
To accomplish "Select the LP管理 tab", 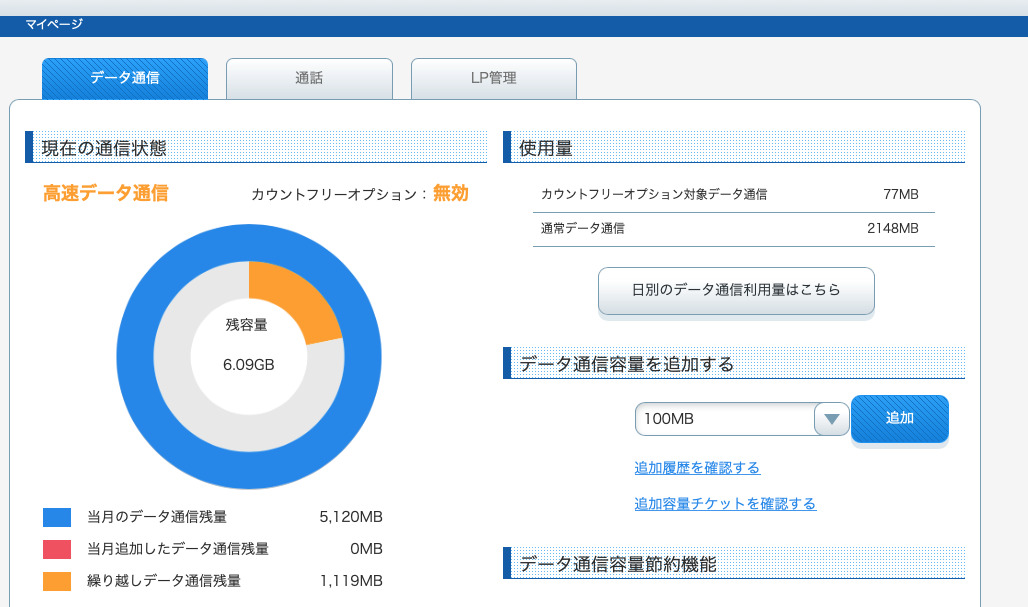I will pyautogui.click(x=493, y=78).
